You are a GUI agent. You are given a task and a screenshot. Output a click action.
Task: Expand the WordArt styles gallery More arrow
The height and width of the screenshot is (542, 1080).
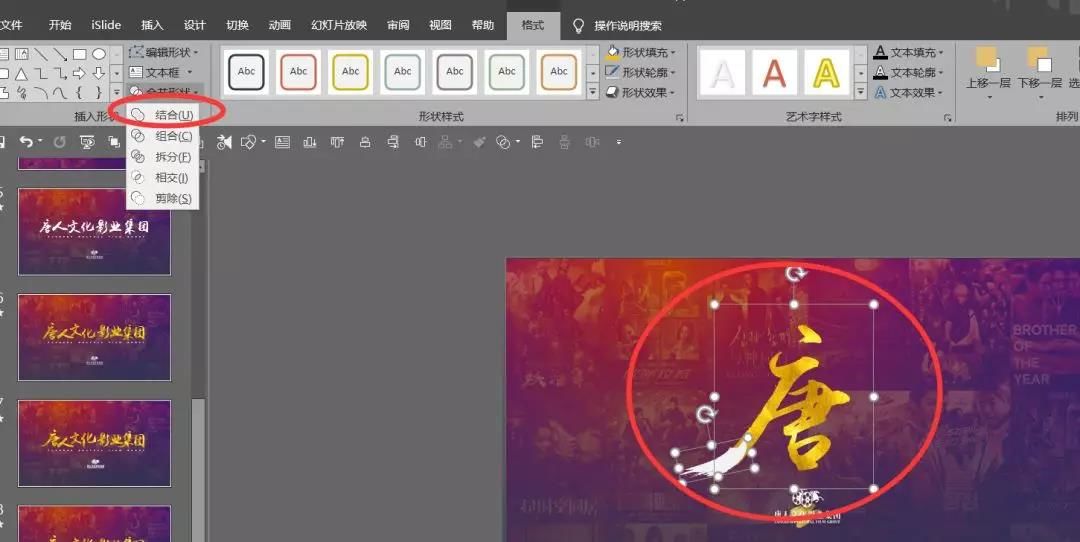click(860, 92)
